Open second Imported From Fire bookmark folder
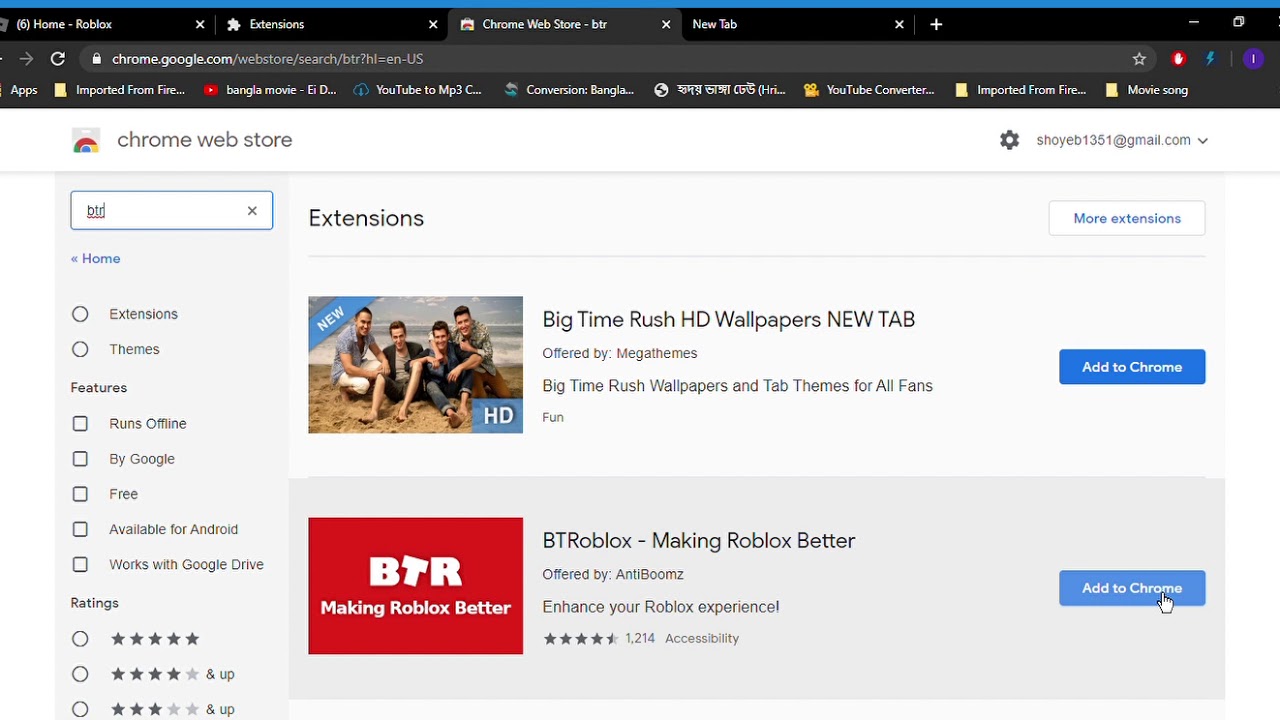Viewport: 1280px width, 720px height. point(1020,90)
